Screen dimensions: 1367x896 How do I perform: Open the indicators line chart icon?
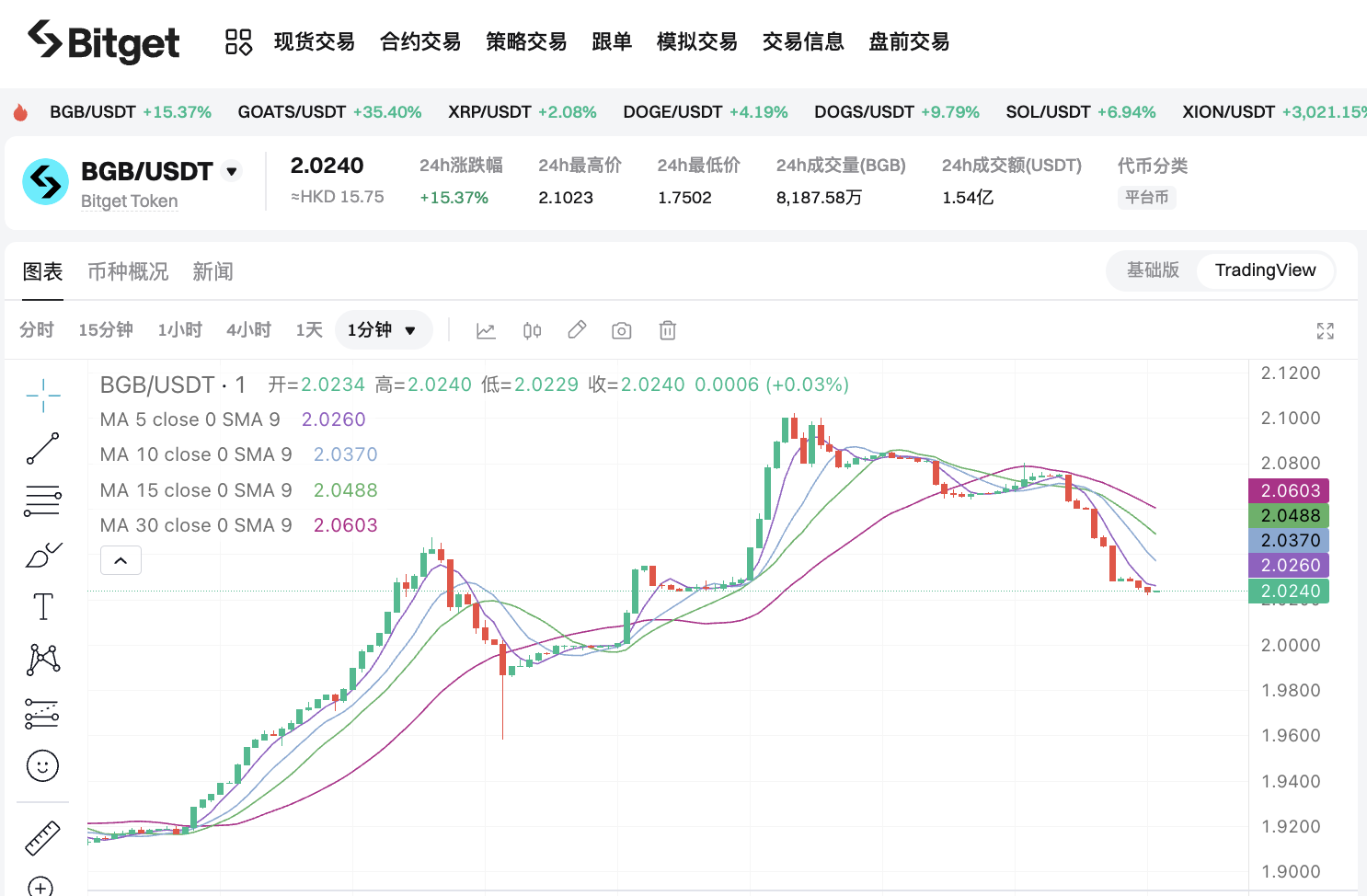coord(486,330)
